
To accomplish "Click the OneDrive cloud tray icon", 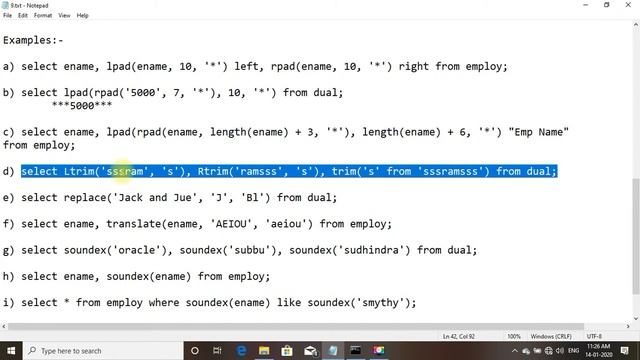I will tap(526, 351).
